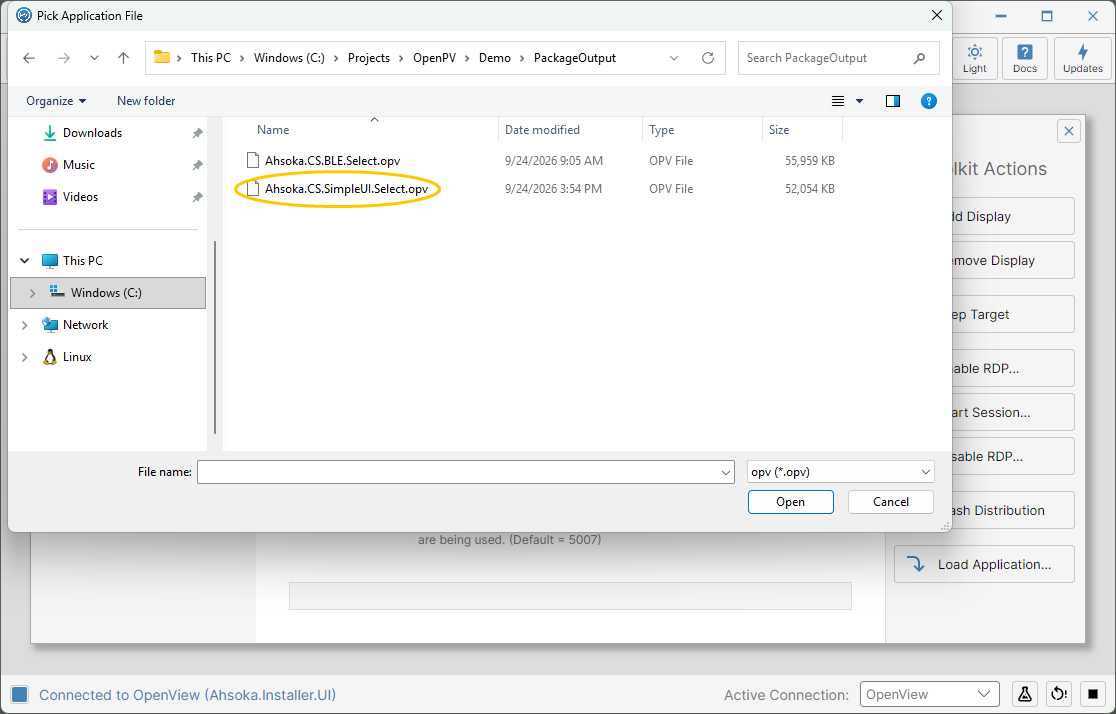Open Downloads in the navigation pane
This screenshot has width=1116, height=714.
tap(92, 133)
